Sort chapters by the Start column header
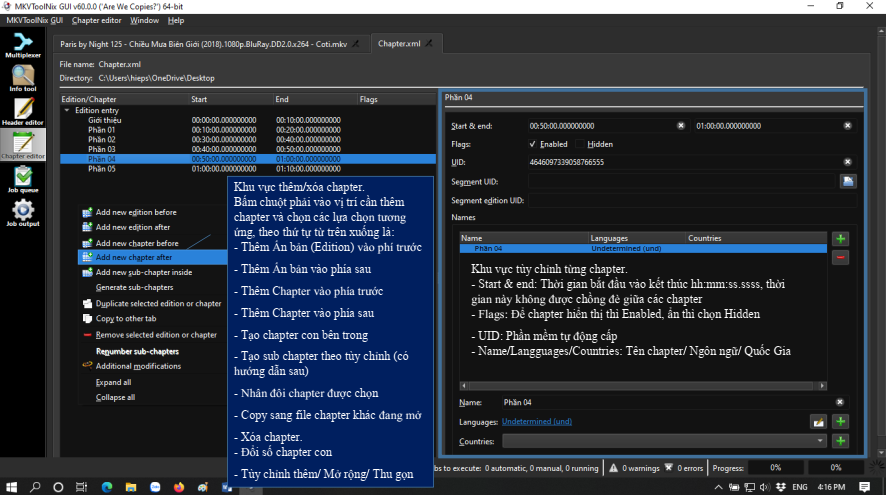The image size is (886, 495). pyautogui.click(x=231, y=99)
